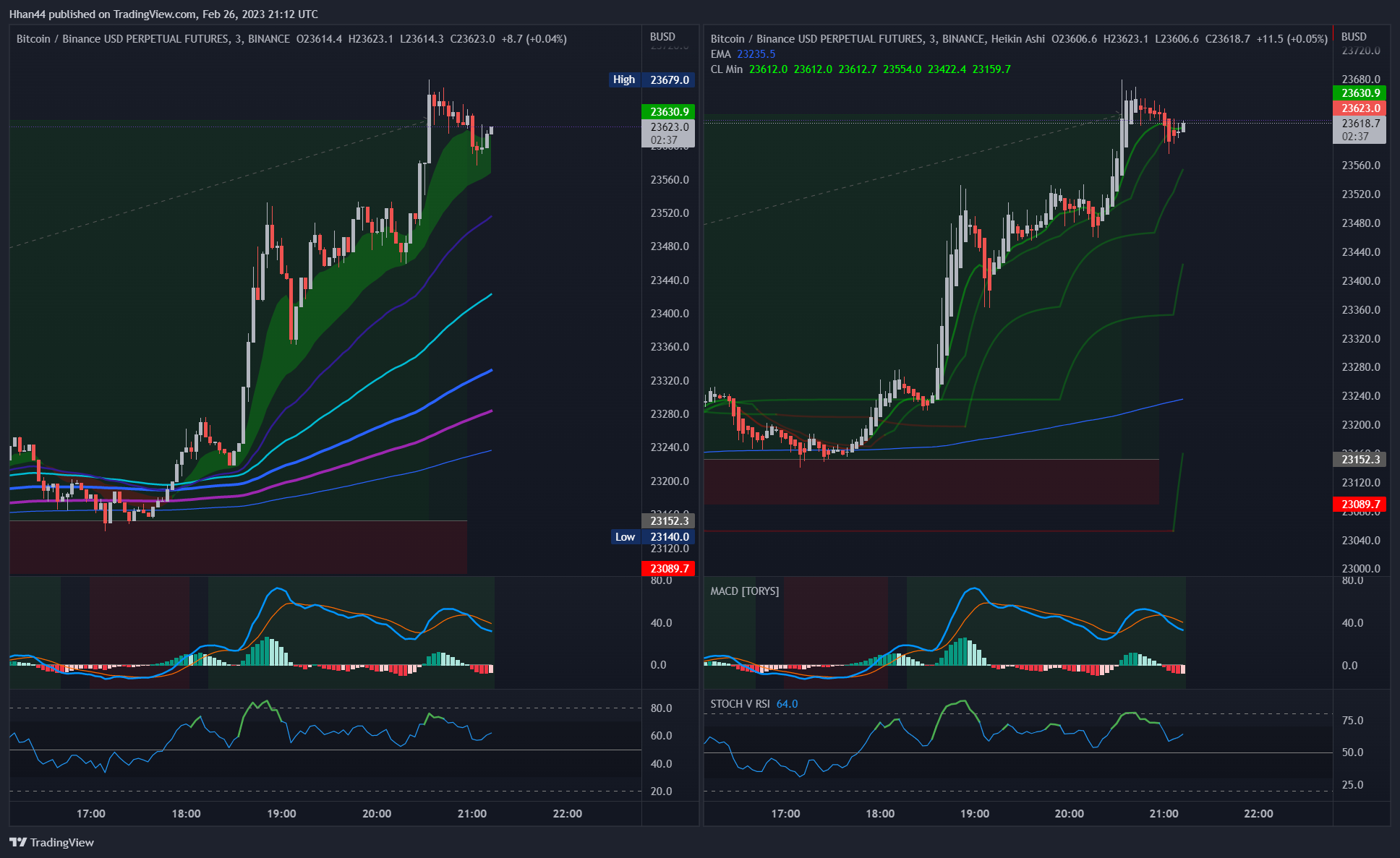Image resolution: width=1400 pixels, height=858 pixels.
Task: Click the CL Min value 23159.7
Action: (x=991, y=69)
